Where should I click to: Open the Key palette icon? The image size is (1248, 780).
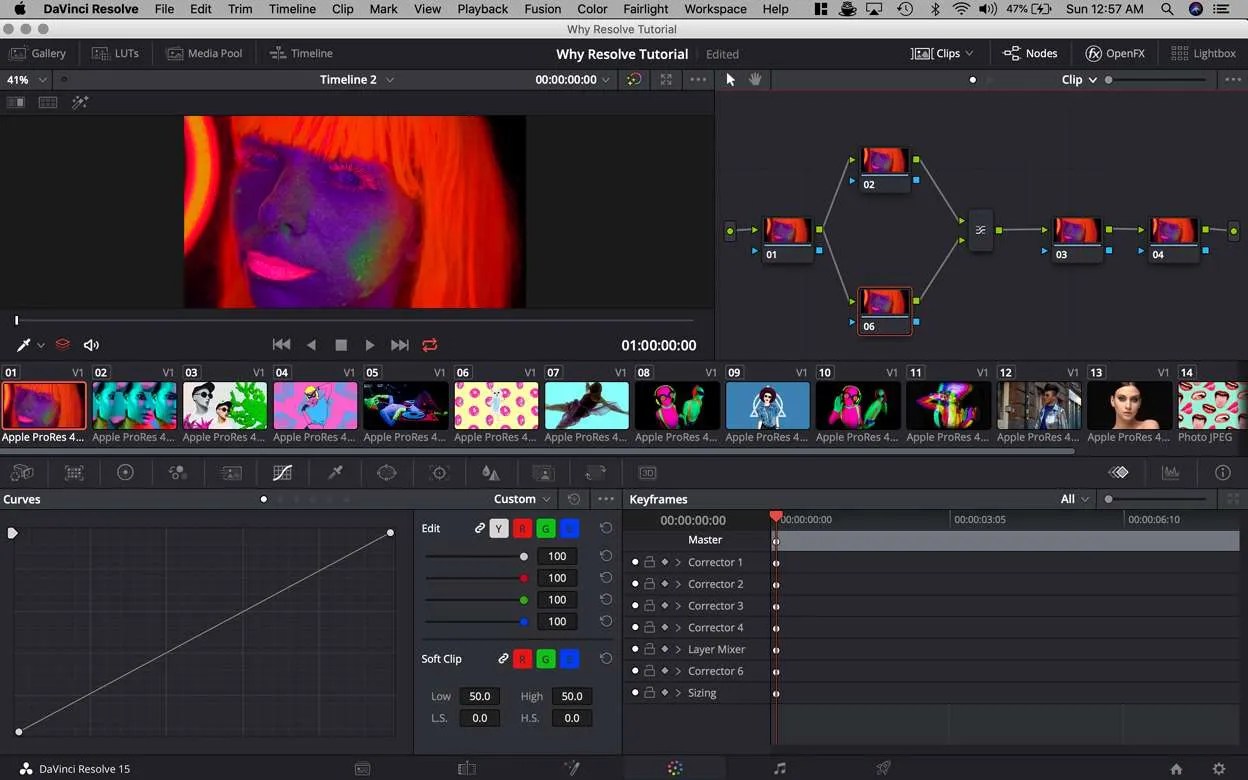pos(543,473)
